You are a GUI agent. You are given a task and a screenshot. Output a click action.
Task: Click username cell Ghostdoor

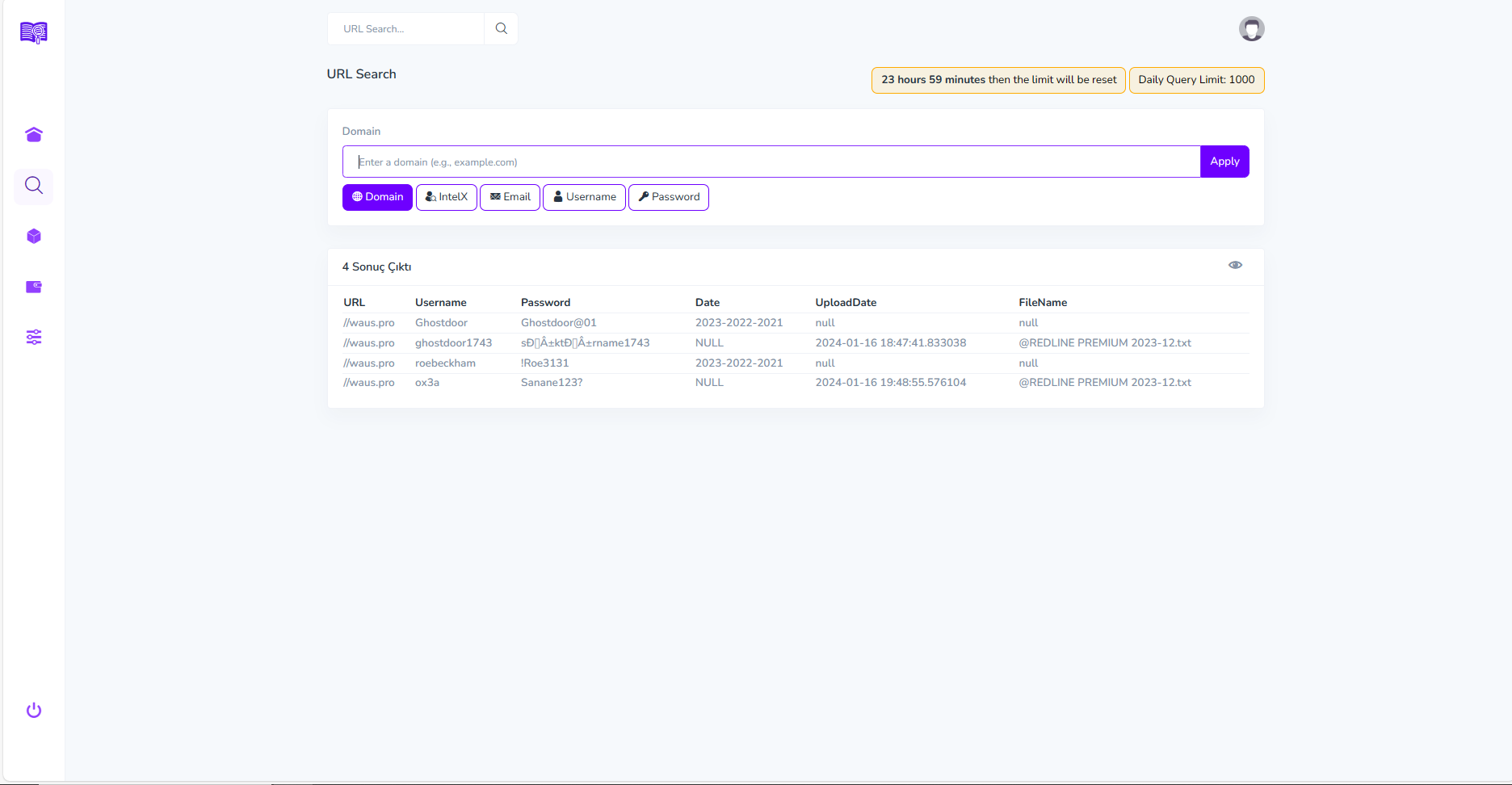[x=441, y=323]
